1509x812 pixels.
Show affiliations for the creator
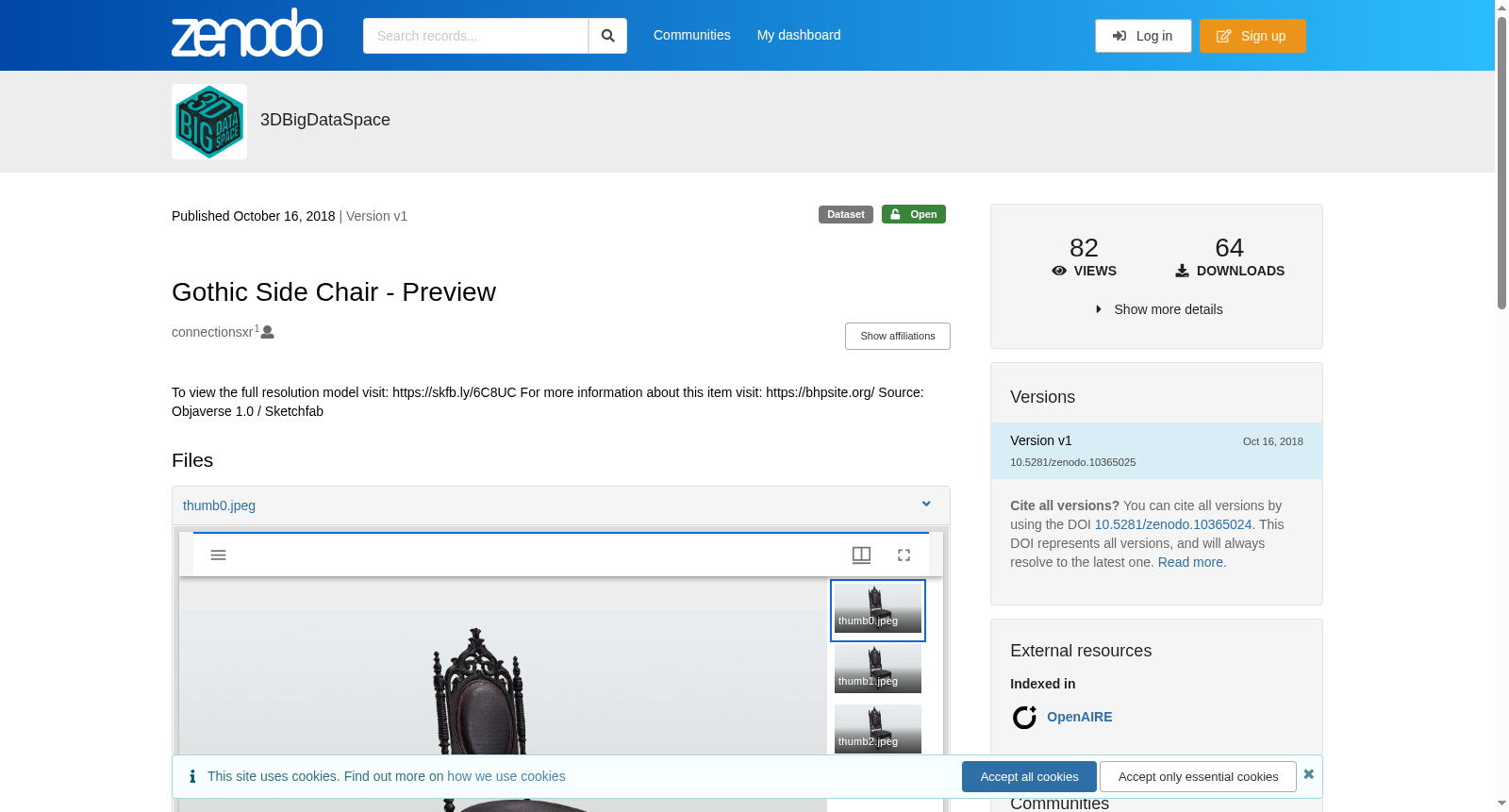pos(898,336)
